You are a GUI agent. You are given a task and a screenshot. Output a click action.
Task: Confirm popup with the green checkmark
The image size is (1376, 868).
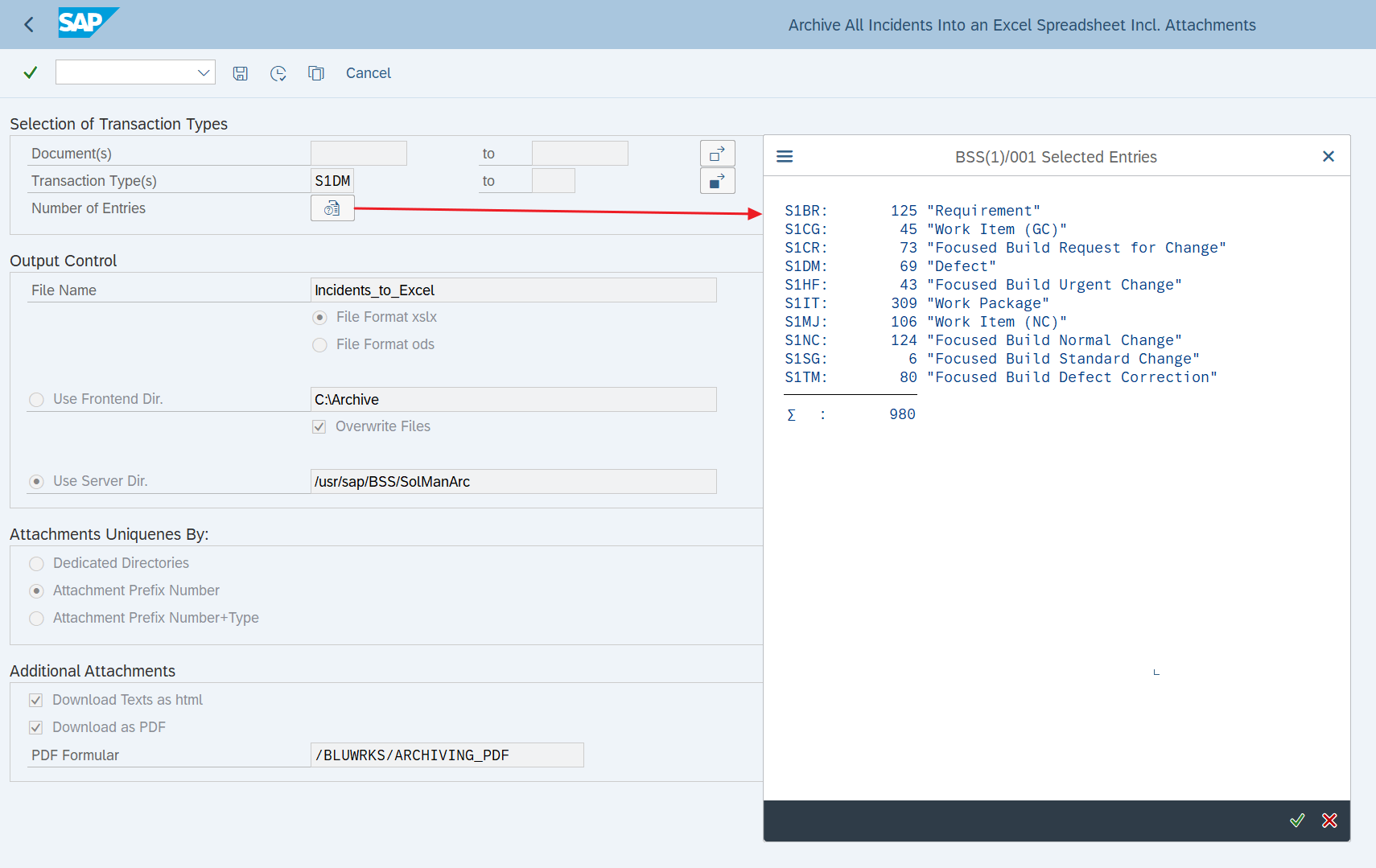point(1297,821)
